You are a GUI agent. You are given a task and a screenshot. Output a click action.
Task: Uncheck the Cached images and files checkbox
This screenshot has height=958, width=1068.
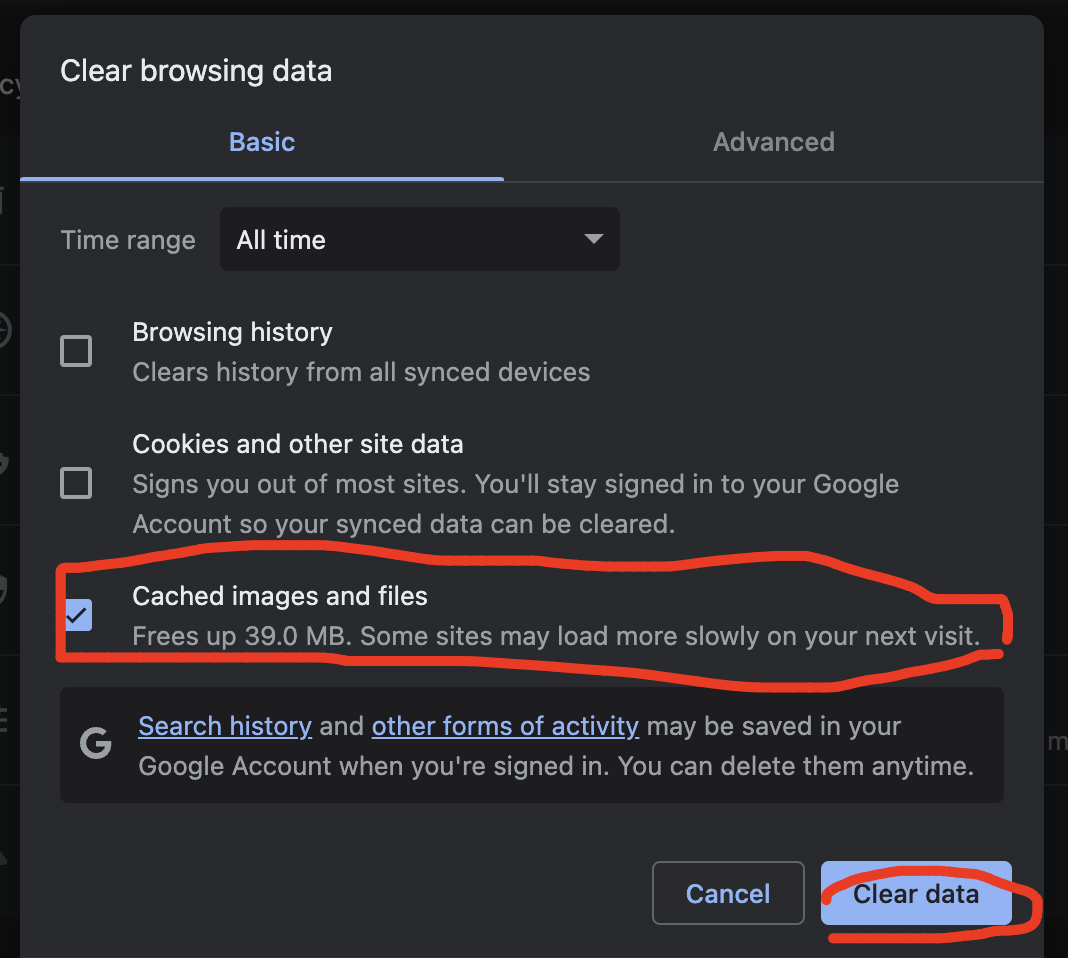pos(78,615)
